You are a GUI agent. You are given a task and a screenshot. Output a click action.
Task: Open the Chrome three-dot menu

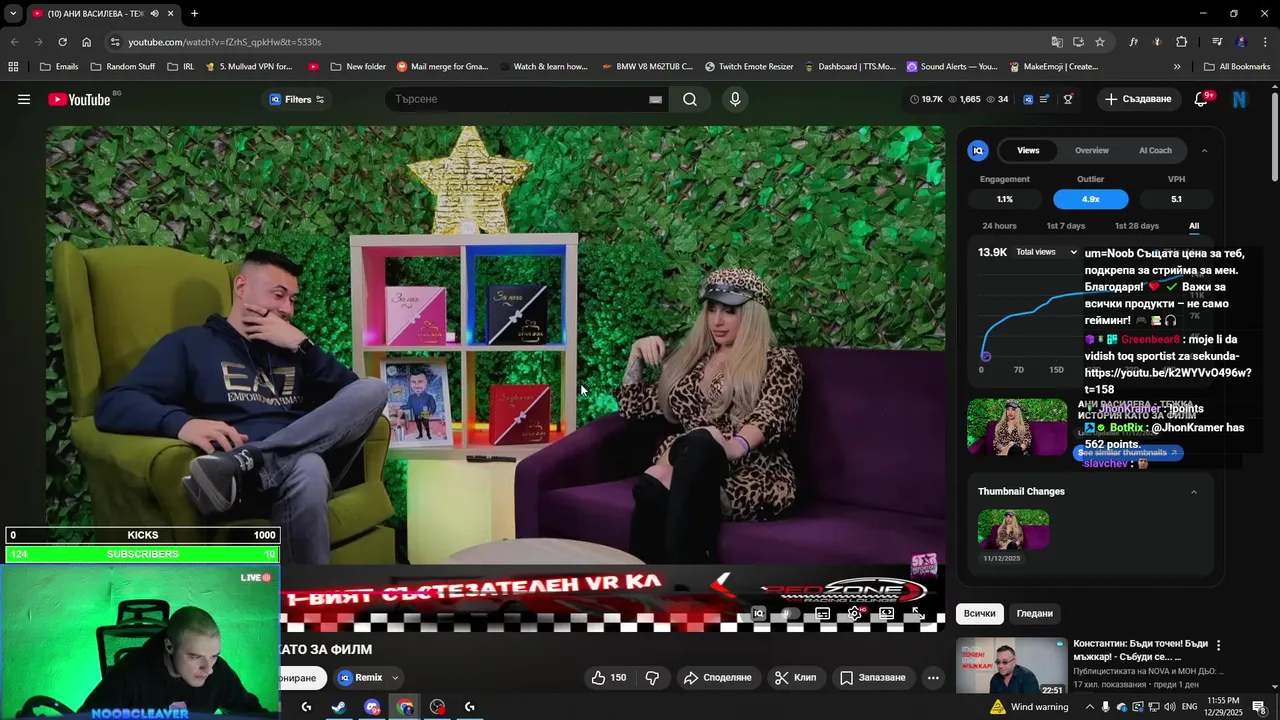(x=1265, y=42)
